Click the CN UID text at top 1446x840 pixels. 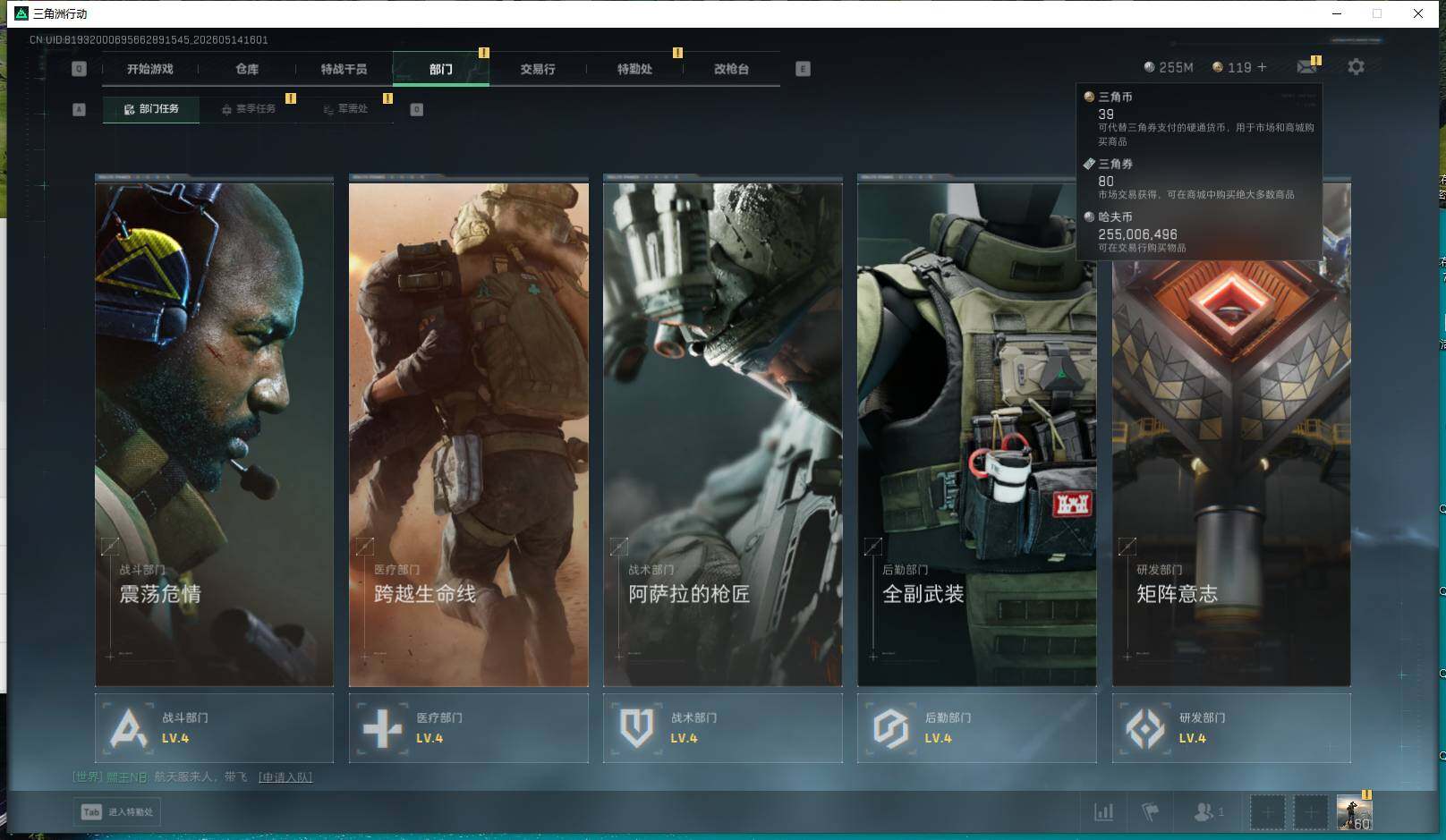coord(149,40)
